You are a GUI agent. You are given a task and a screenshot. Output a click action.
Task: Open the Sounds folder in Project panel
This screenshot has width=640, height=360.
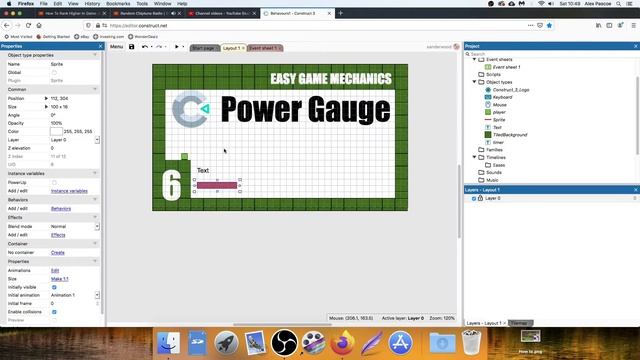click(x=494, y=173)
